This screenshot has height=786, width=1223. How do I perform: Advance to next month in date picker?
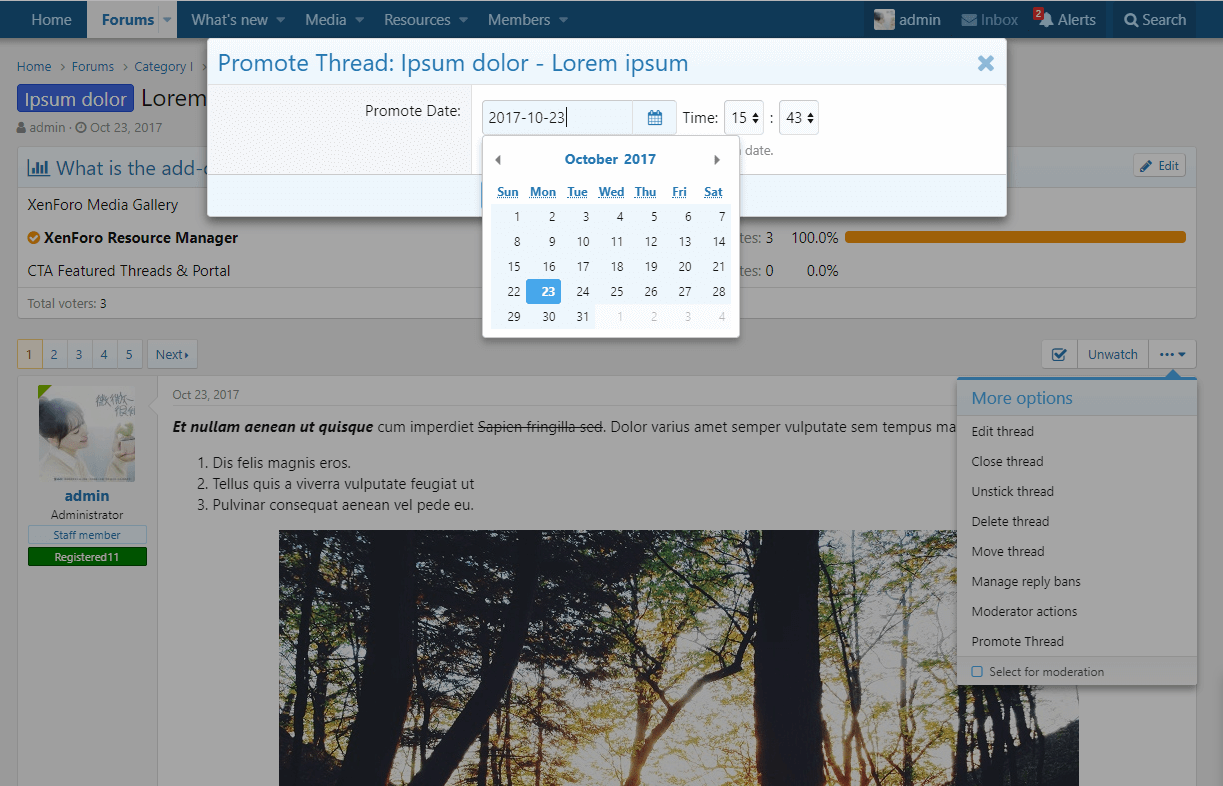point(717,160)
